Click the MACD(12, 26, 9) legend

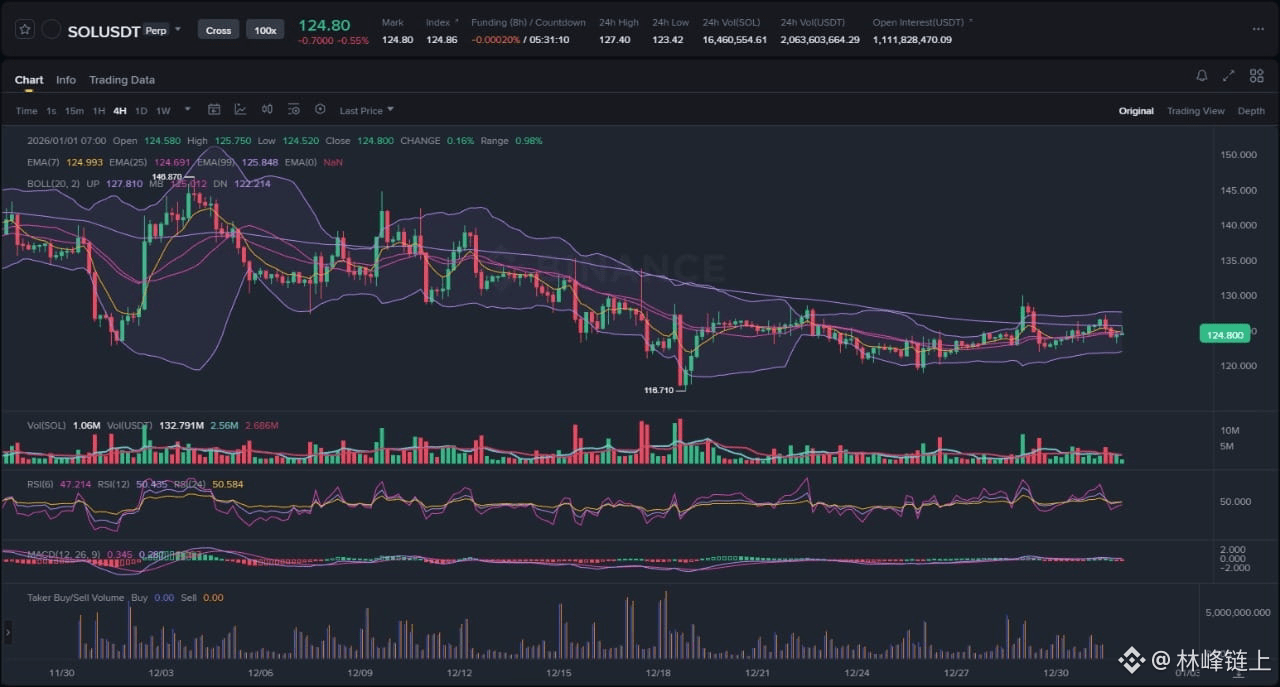point(64,554)
